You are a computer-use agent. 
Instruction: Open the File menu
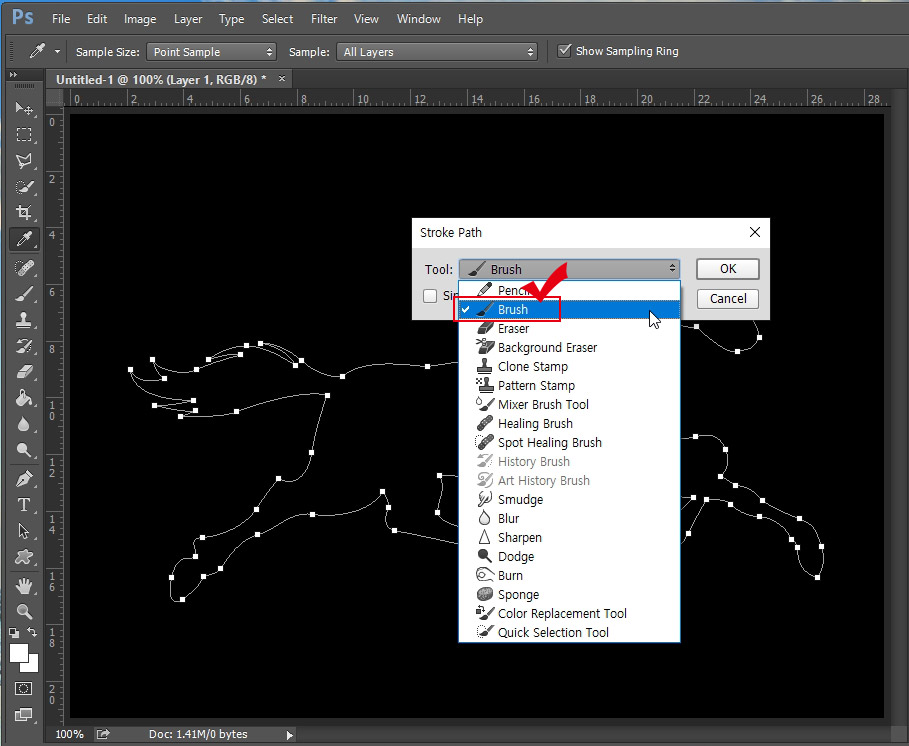(x=61, y=19)
